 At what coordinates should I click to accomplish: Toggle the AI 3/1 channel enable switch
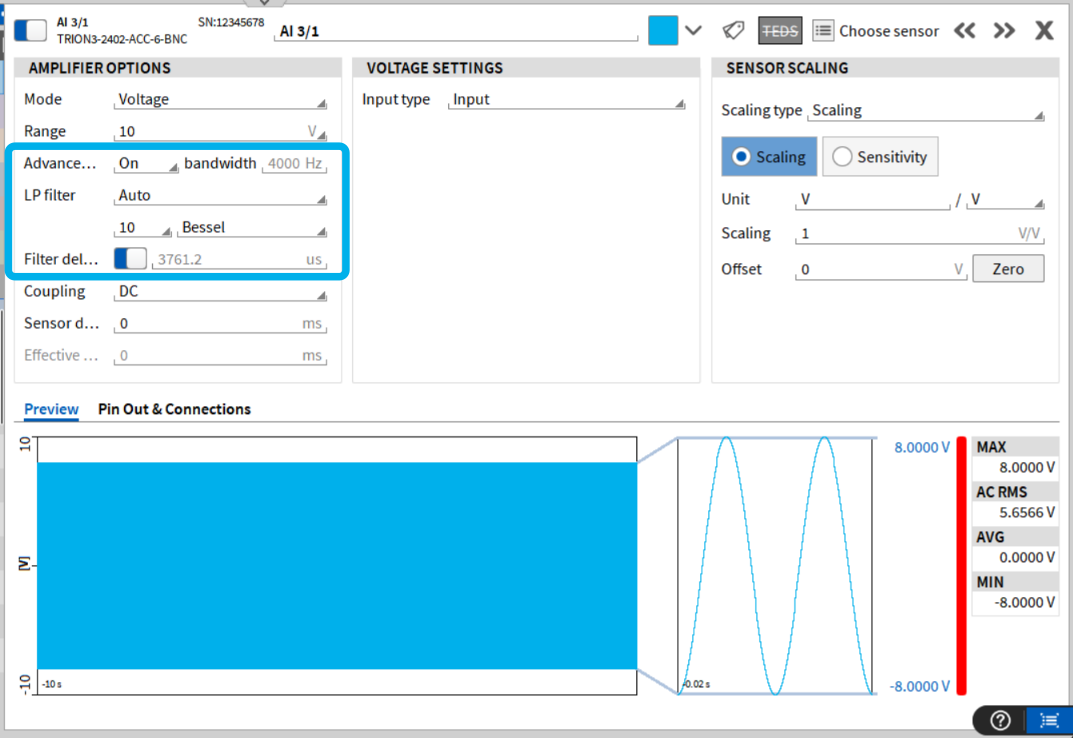[30, 29]
